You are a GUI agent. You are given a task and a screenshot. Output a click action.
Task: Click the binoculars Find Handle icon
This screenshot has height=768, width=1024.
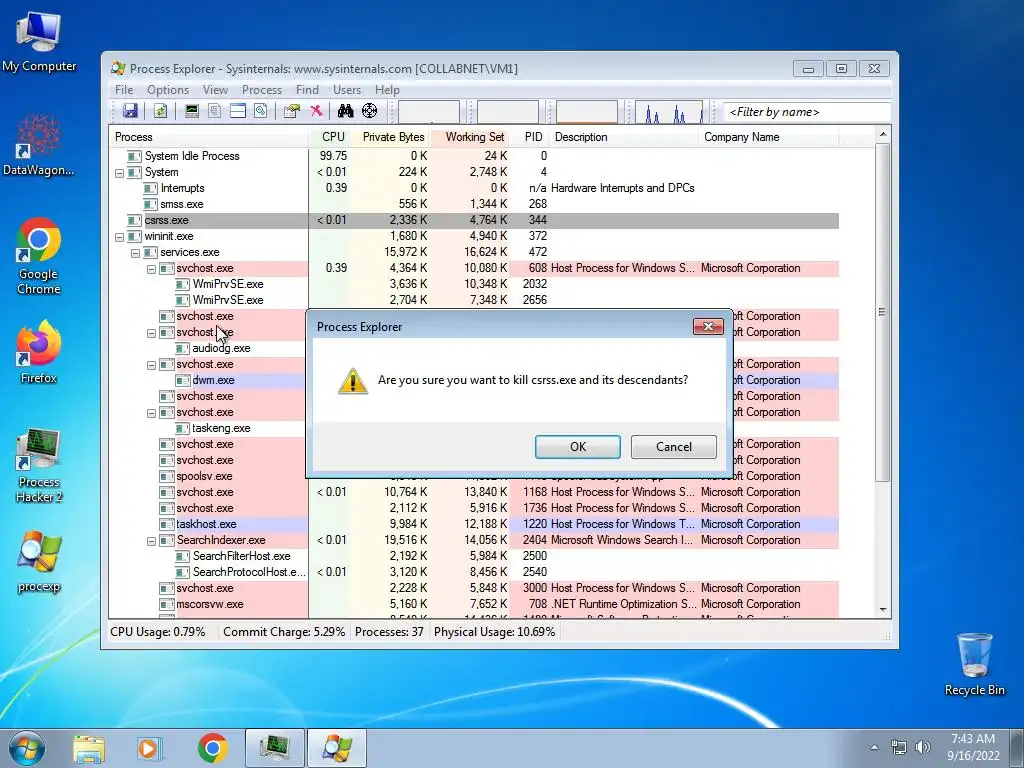click(345, 111)
